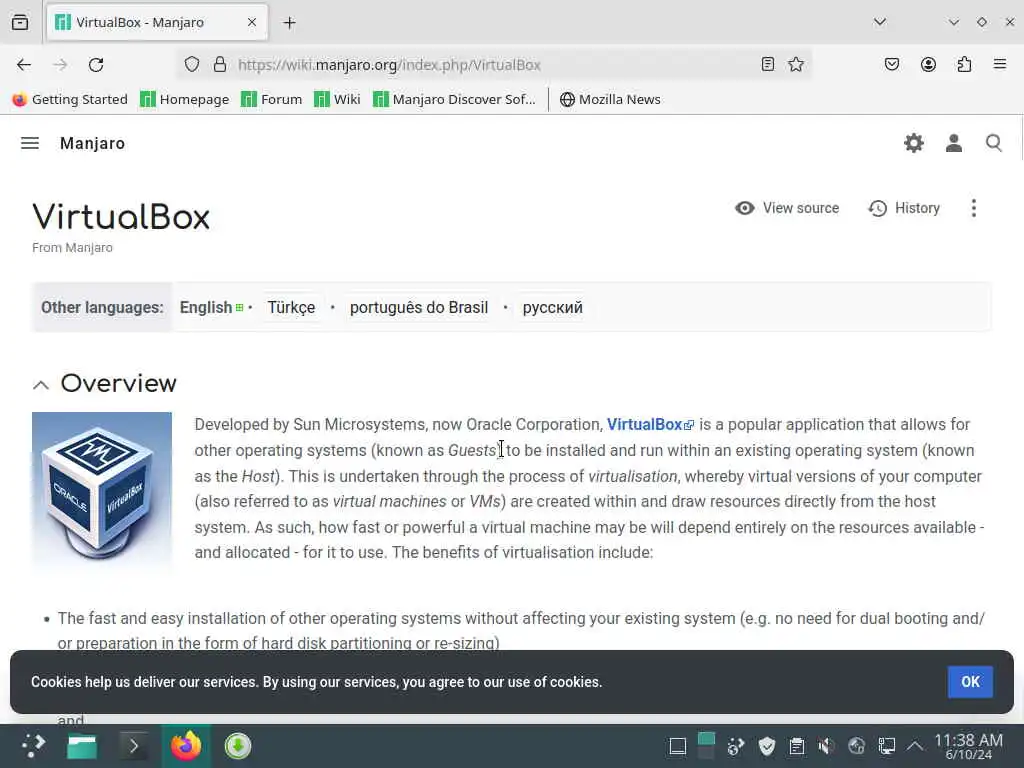Open the extensions puzzle icon

(x=964, y=64)
